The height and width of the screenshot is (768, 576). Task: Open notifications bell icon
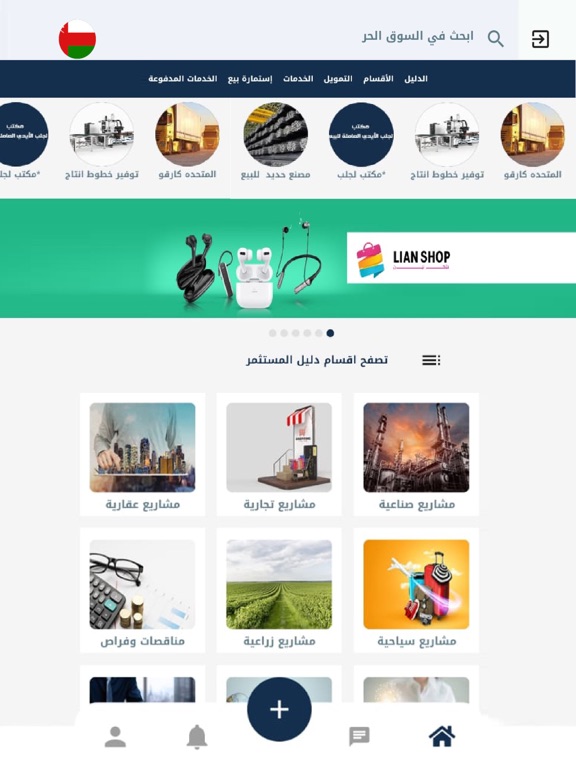click(197, 737)
